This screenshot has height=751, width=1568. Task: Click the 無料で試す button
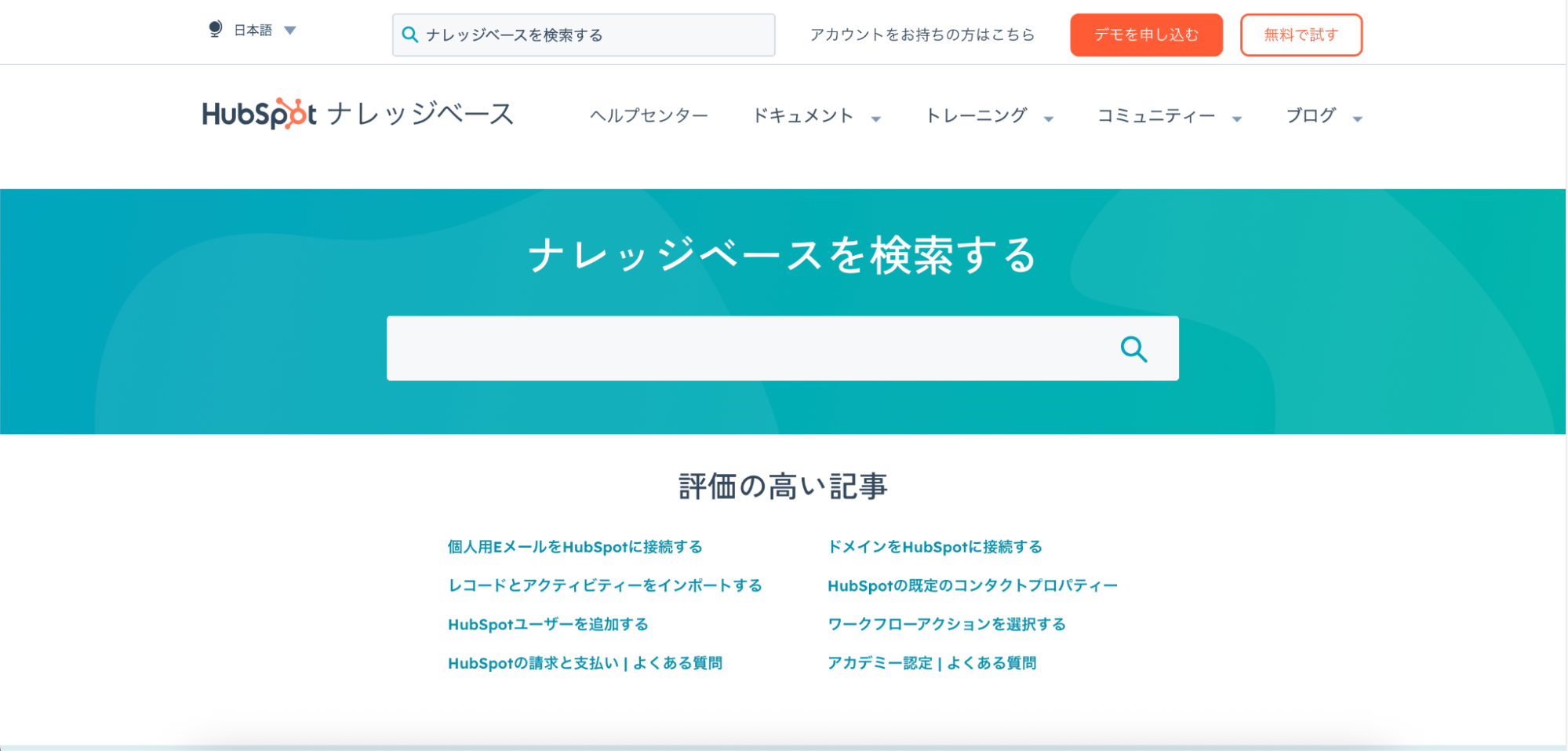1301,35
